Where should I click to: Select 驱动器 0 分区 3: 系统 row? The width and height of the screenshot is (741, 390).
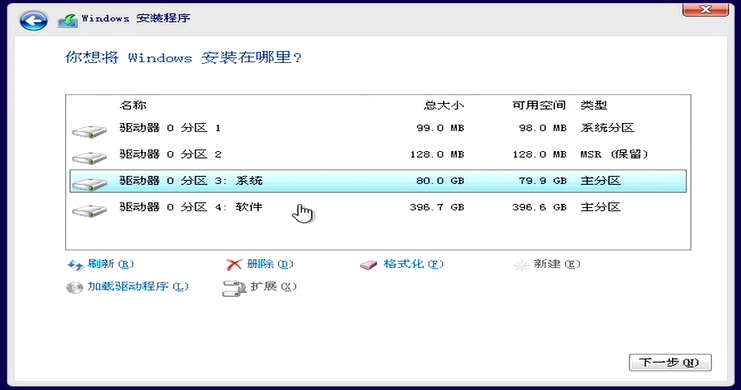click(378, 181)
